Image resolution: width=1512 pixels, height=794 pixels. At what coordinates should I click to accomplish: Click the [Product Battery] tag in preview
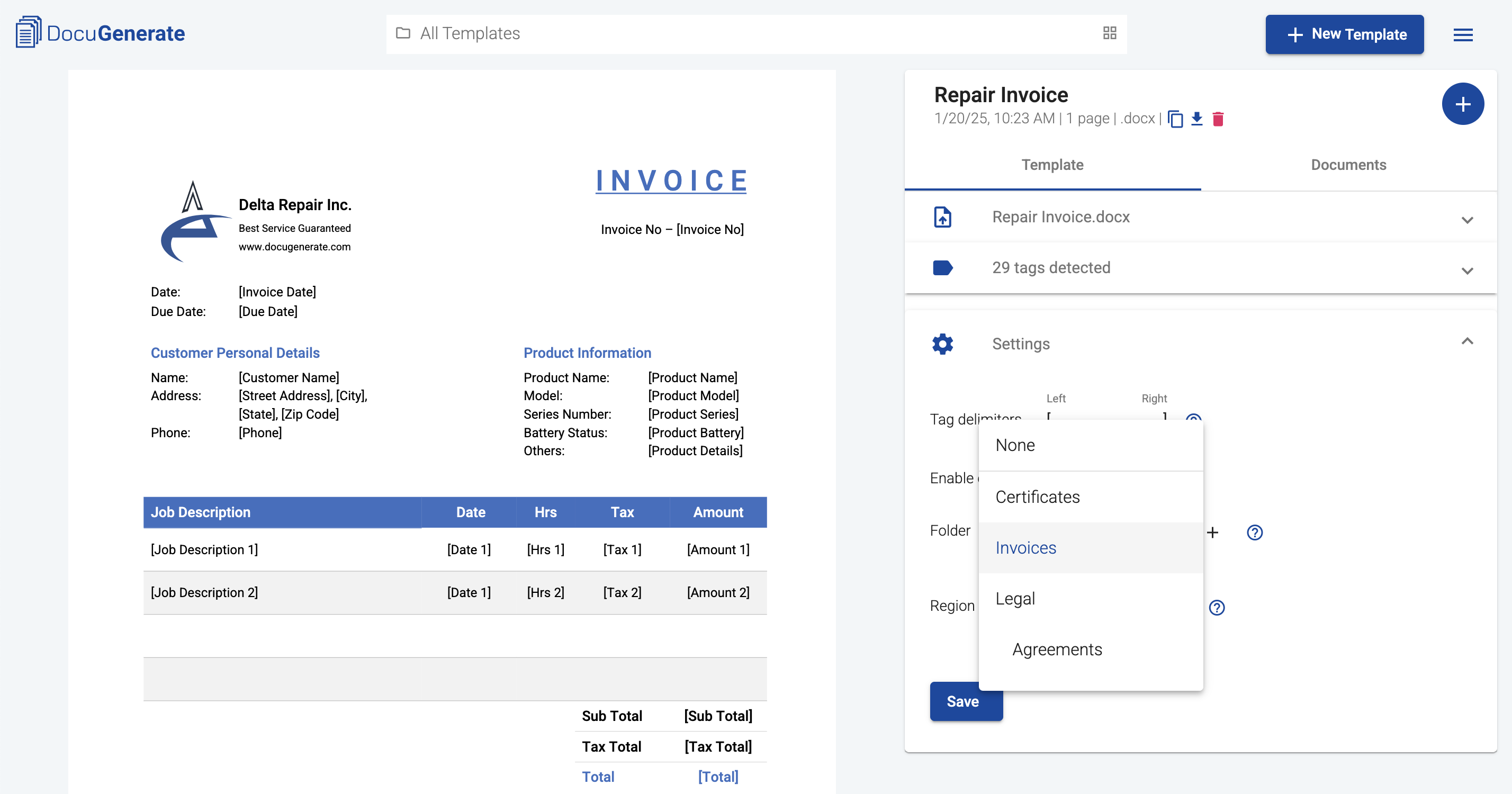(x=696, y=432)
